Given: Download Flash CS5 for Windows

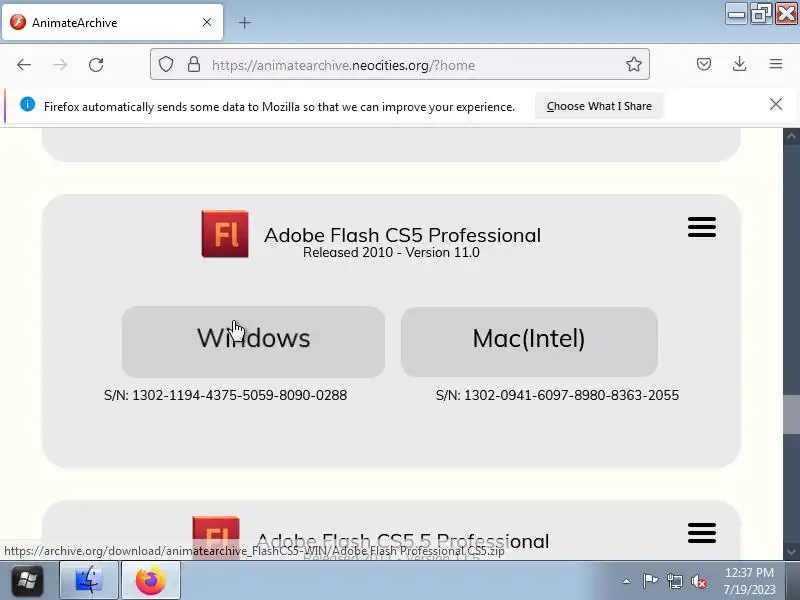Looking at the screenshot, I should coord(253,342).
